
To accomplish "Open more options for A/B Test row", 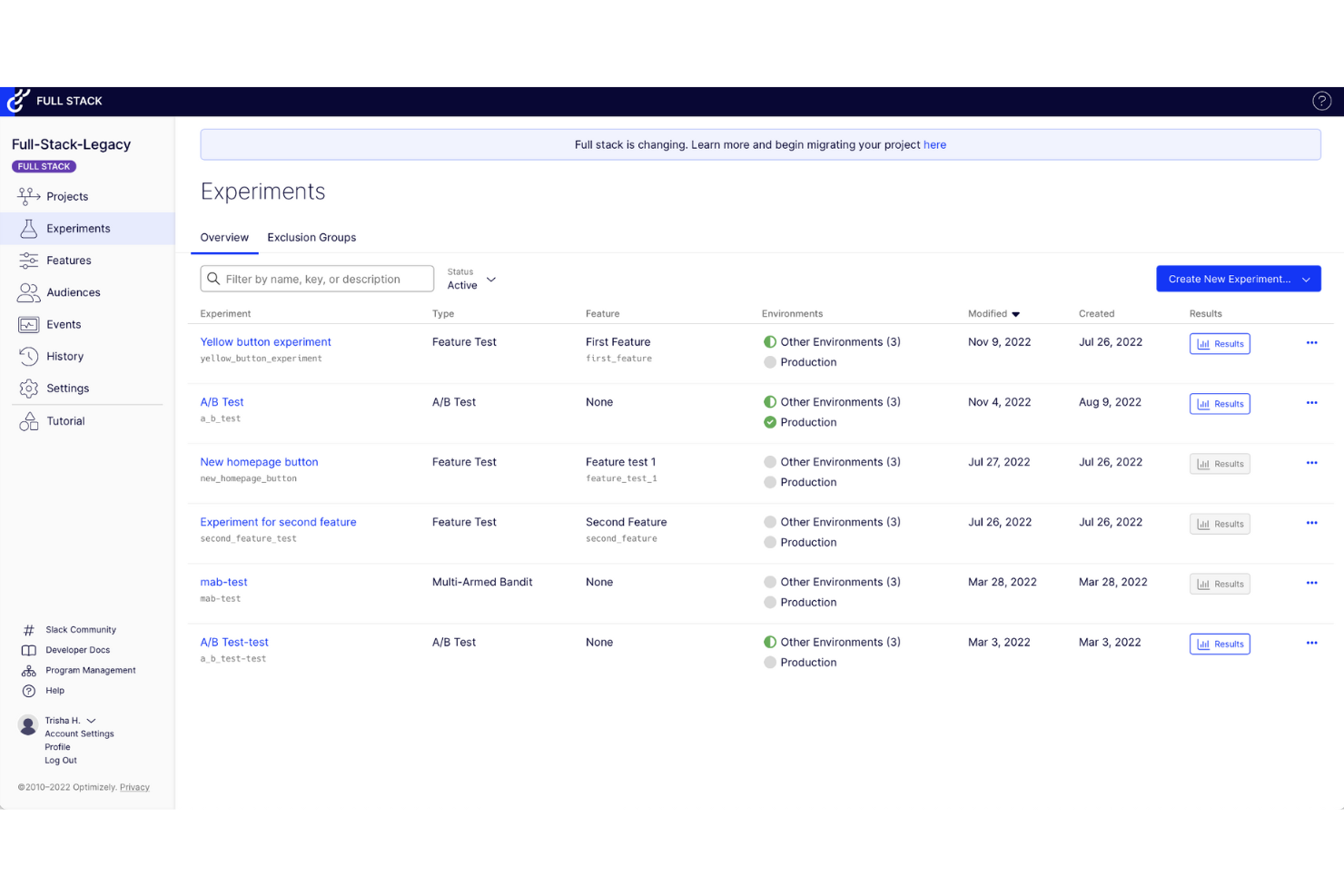I will click(1311, 402).
